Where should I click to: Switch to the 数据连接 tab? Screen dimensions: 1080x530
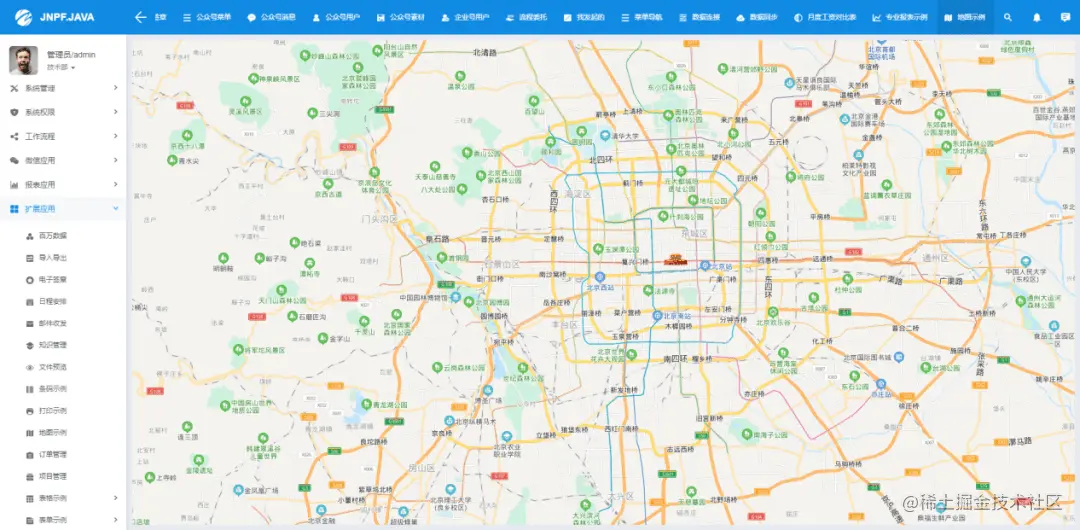tap(700, 17)
